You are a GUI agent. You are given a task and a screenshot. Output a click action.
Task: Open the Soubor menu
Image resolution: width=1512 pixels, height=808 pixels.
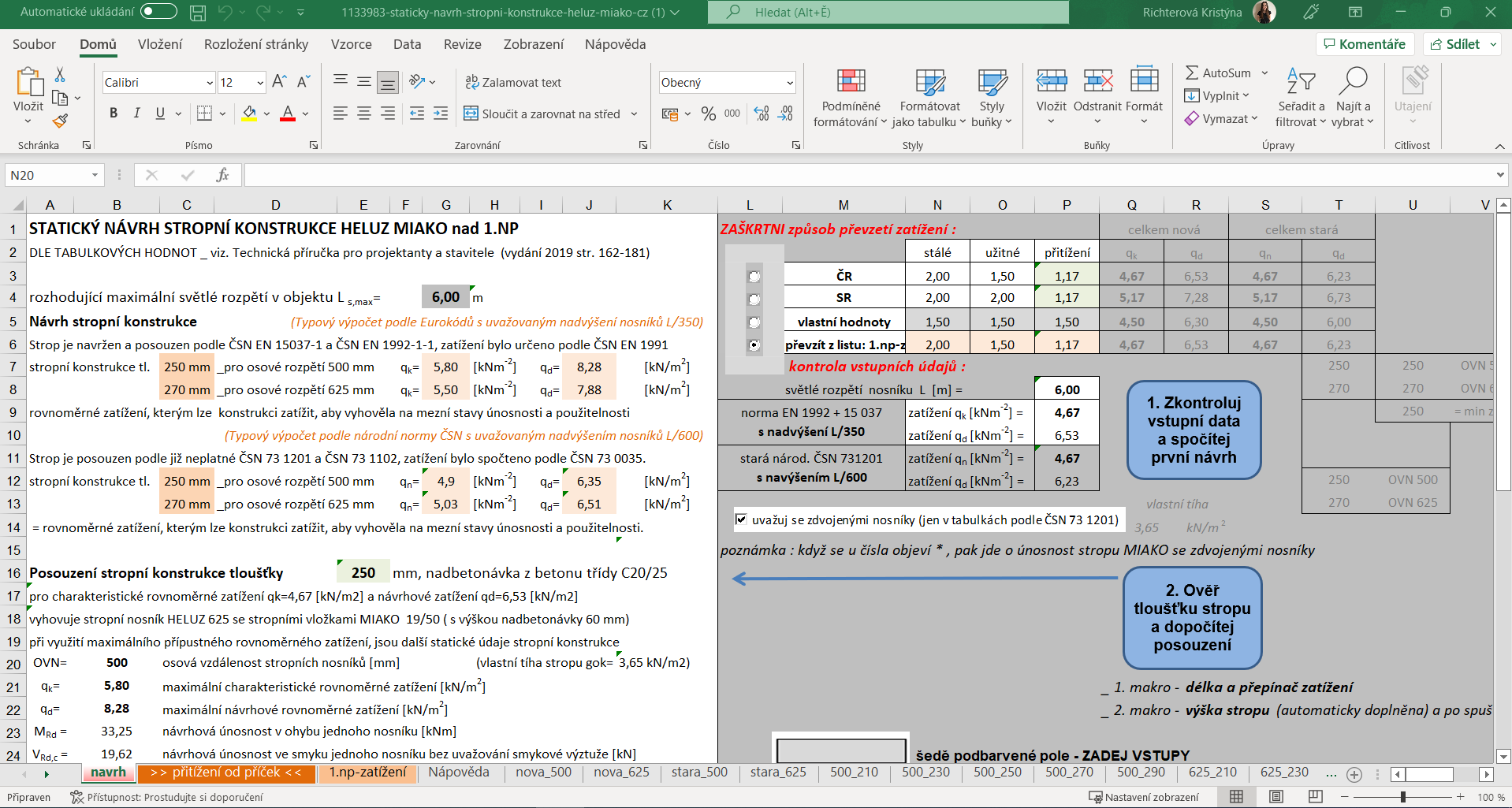(34, 44)
